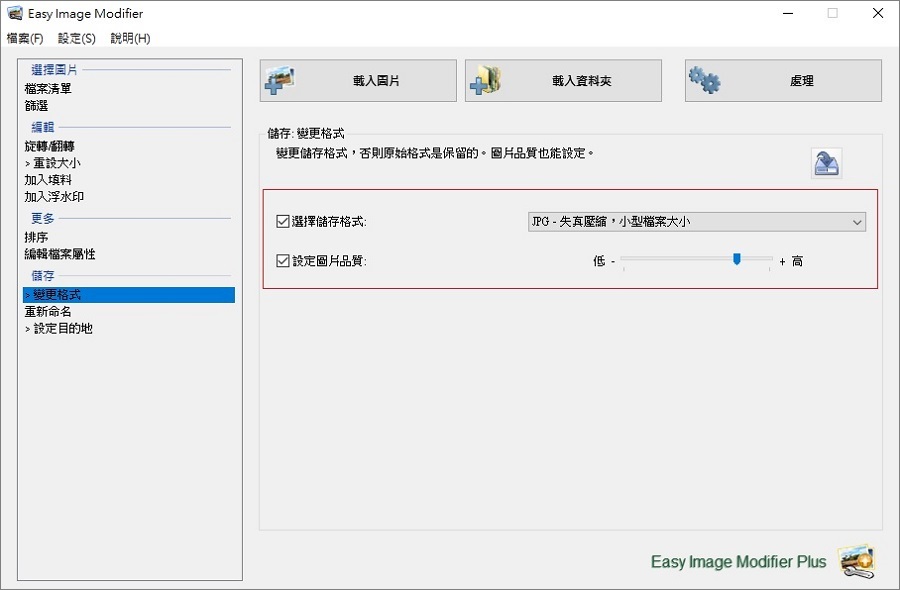Image resolution: width=900 pixels, height=590 pixels.
Task: Select 設定目的地 in the sidebar
Action: [x=59, y=329]
